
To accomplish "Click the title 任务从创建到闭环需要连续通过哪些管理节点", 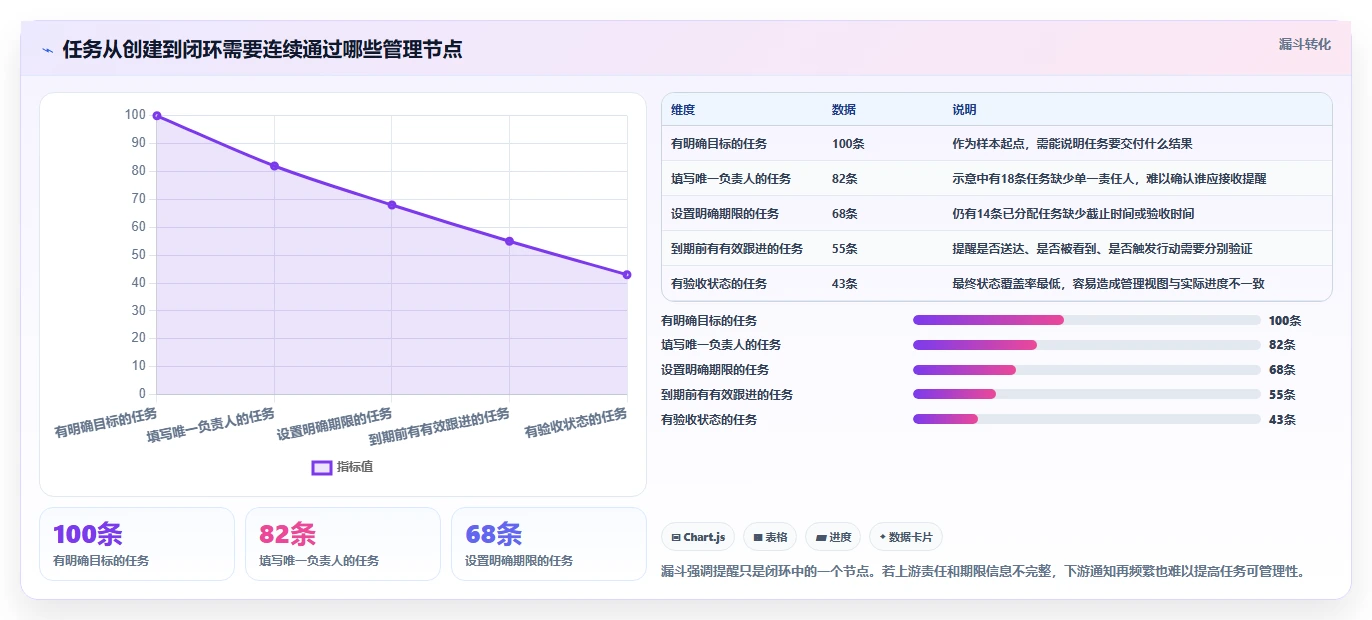I will [262, 50].
